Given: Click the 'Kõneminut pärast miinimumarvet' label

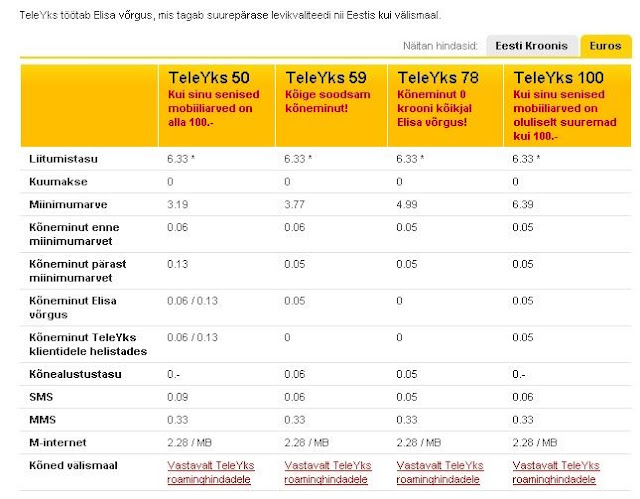Looking at the screenshot, I should [78, 271].
